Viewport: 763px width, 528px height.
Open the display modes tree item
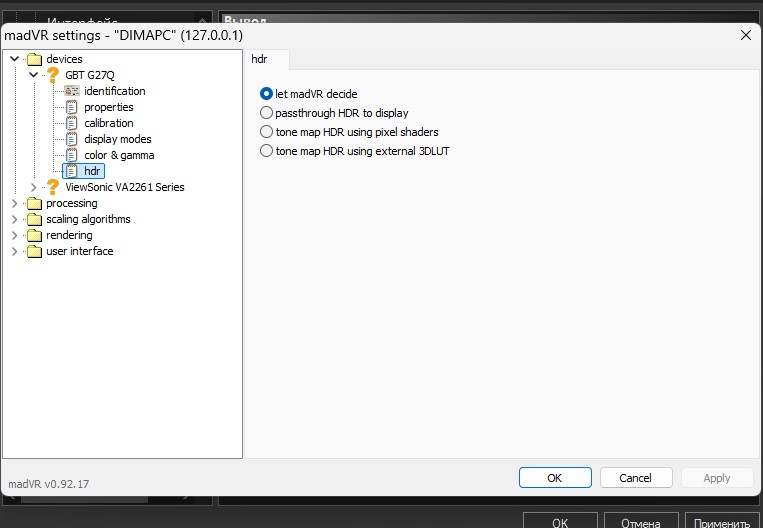click(118, 139)
